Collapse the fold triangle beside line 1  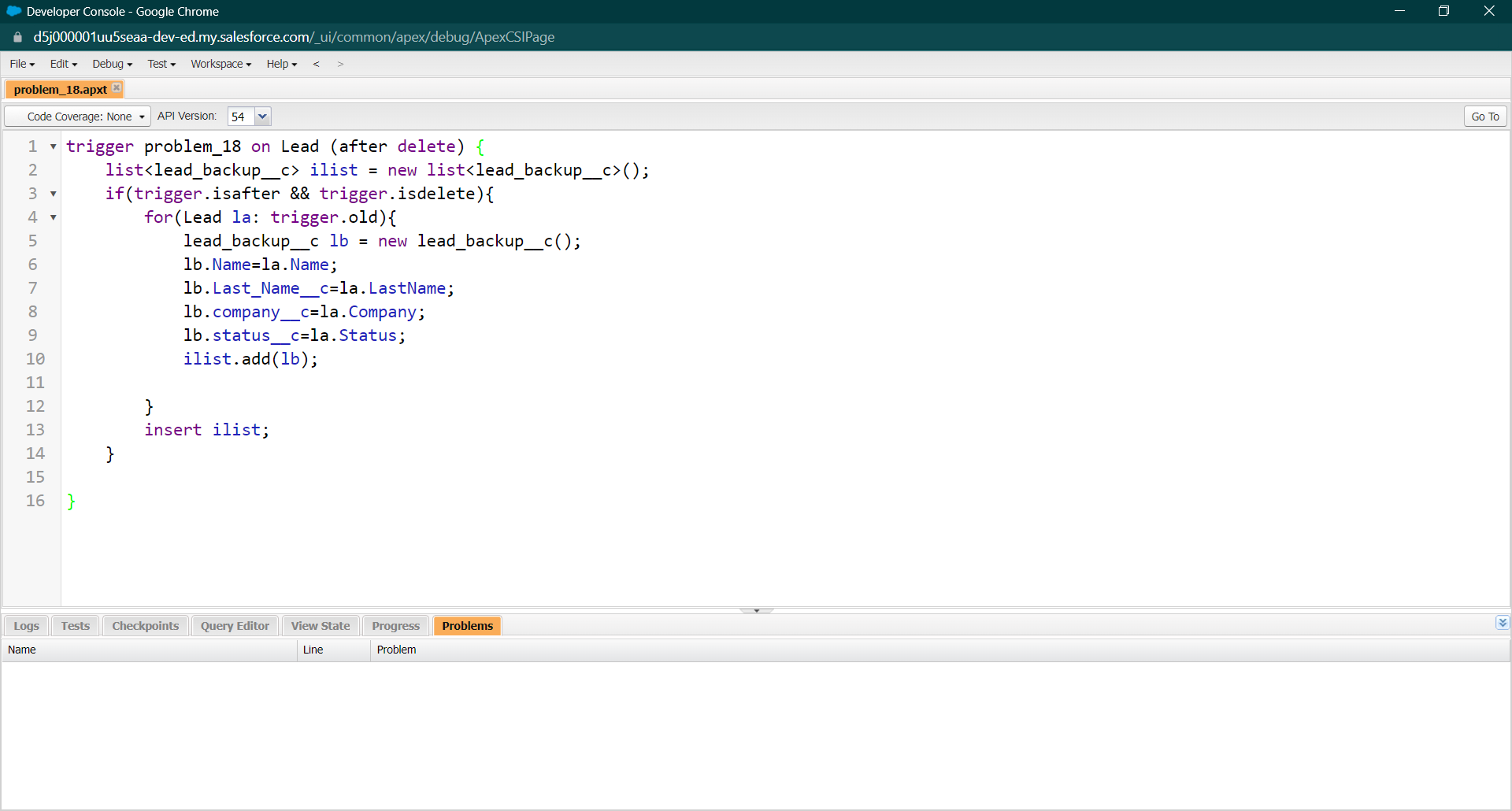pos(52,146)
